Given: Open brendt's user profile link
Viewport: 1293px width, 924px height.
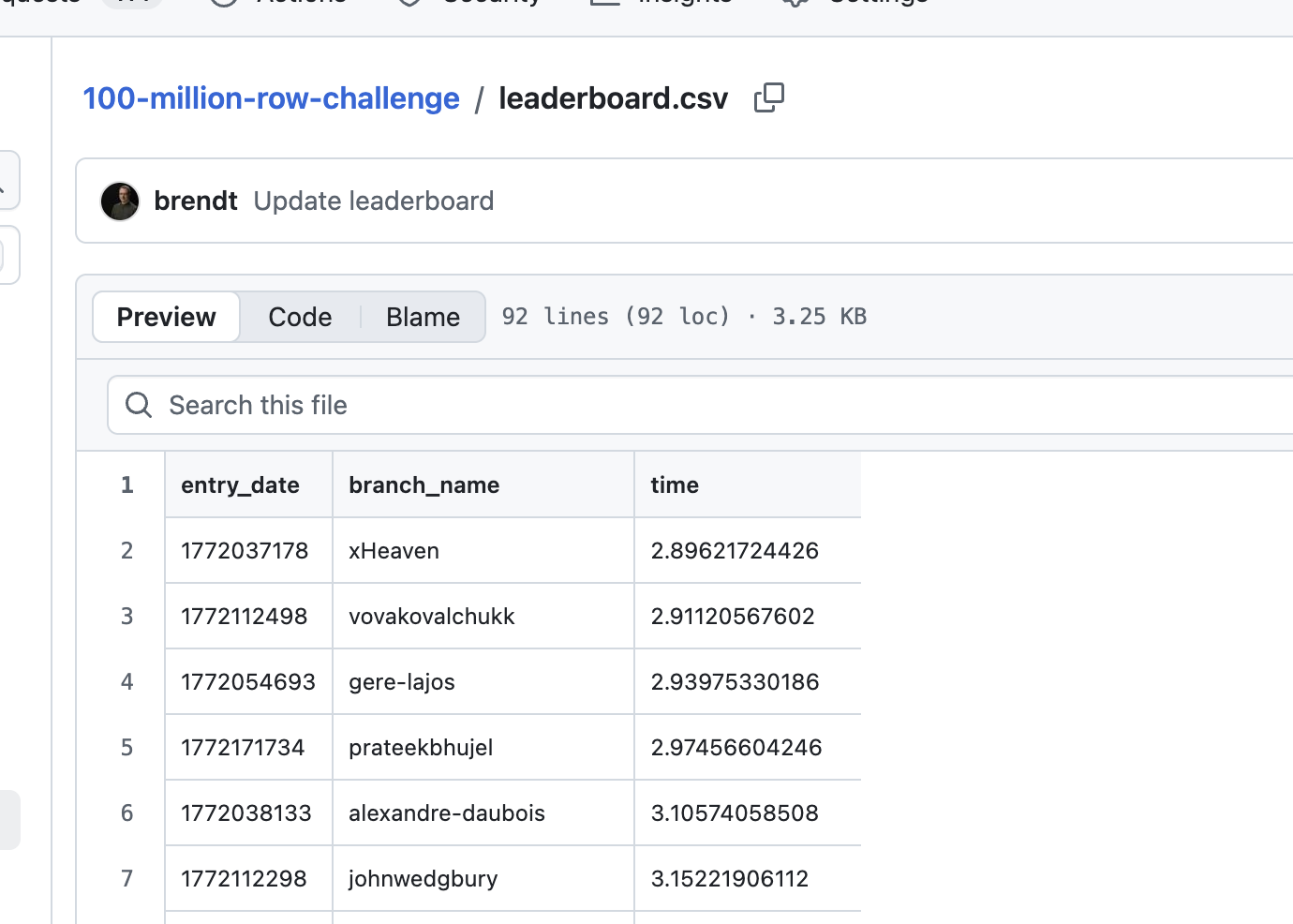Looking at the screenshot, I should pyautogui.click(x=195, y=201).
